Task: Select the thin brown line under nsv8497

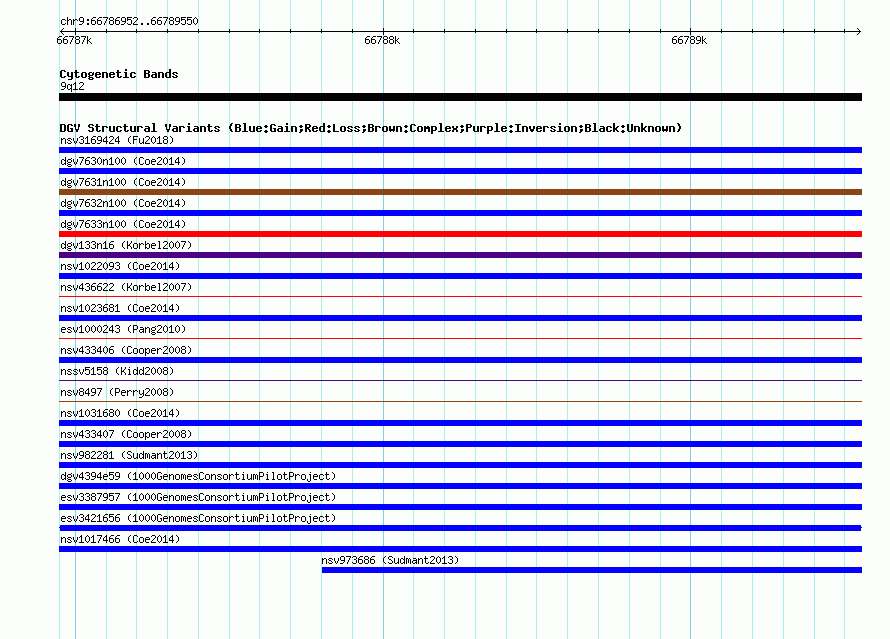Action: tap(460, 401)
